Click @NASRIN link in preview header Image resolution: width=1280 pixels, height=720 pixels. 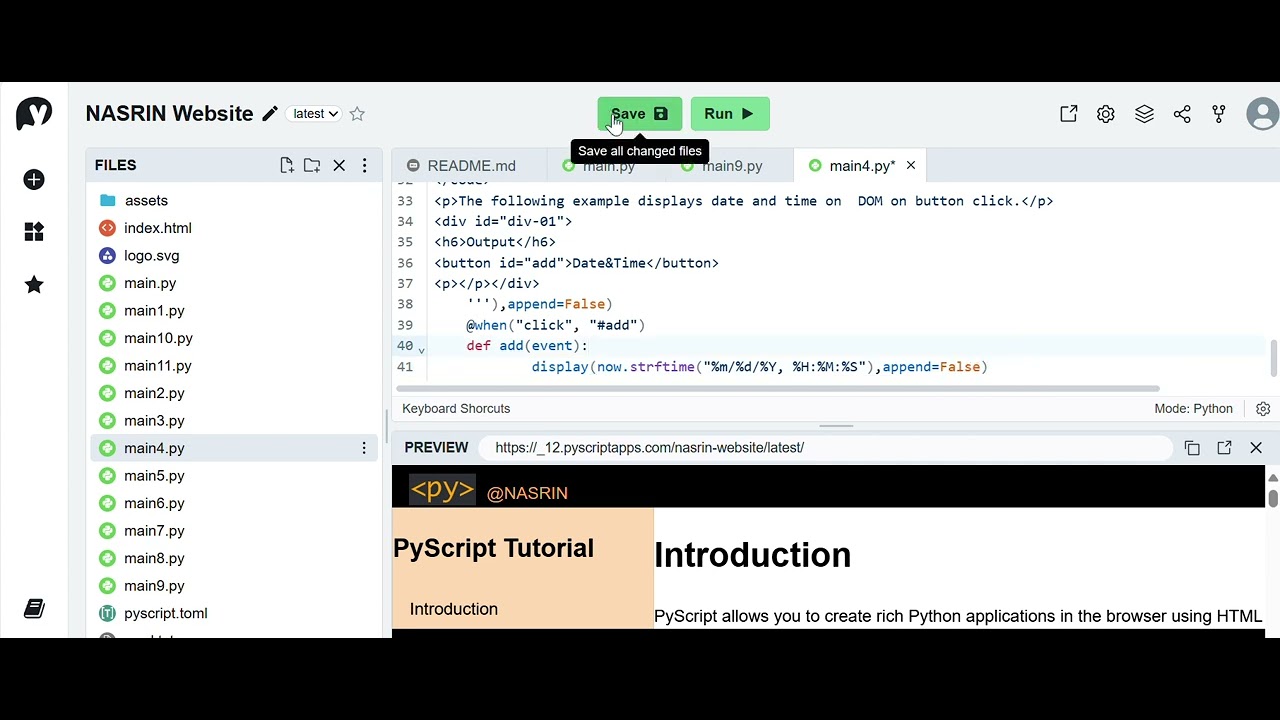click(527, 493)
